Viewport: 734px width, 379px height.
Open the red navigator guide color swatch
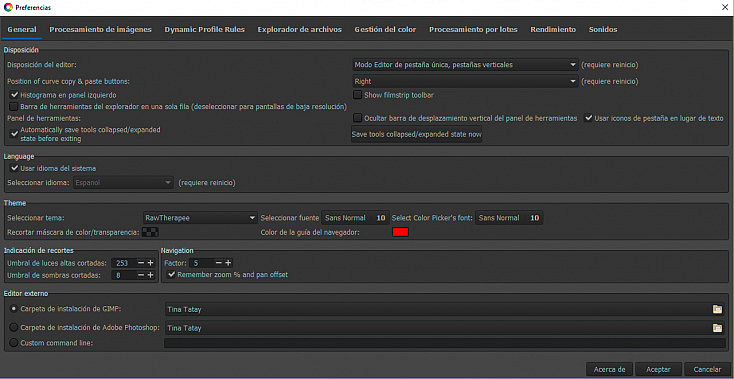(x=400, y=232)
